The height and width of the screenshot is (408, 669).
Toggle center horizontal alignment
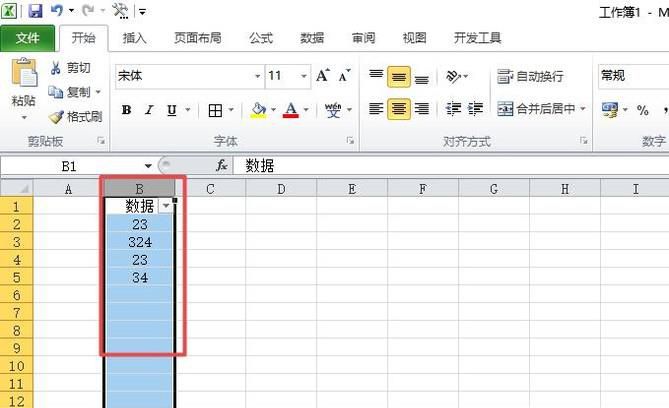point(399,109)
